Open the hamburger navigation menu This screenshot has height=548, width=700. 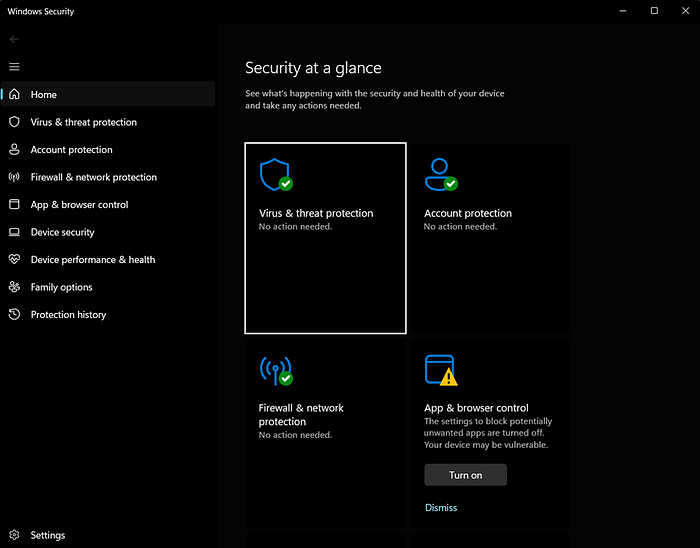click(14, 67)
